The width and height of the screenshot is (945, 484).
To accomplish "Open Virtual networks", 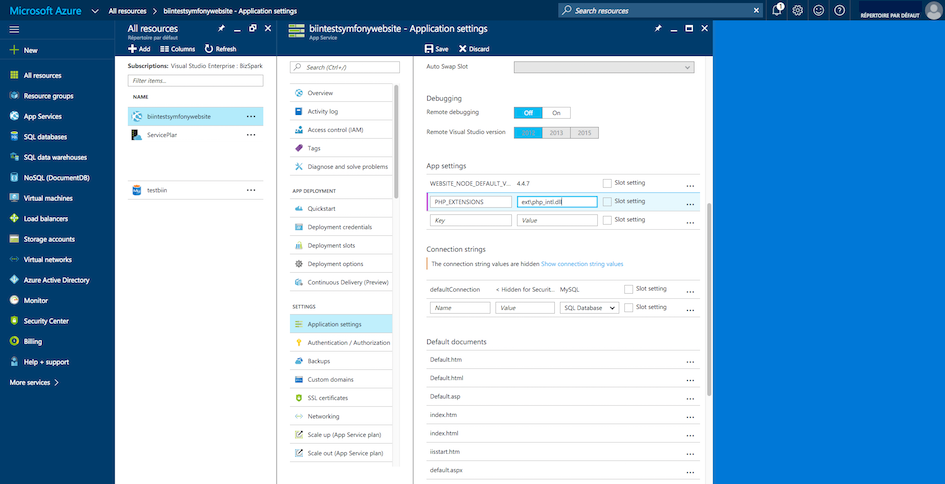I will click(48, 260).
